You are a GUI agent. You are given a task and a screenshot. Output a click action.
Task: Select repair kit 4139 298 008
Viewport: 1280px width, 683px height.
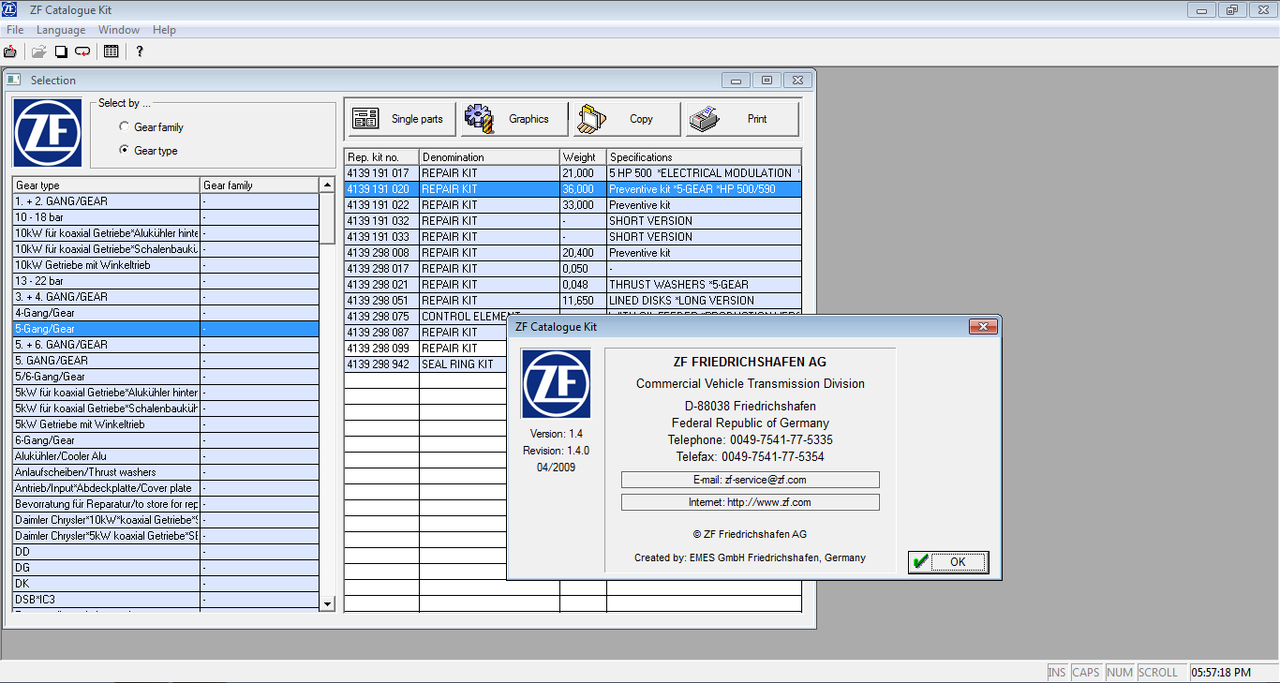pos(573,253)
